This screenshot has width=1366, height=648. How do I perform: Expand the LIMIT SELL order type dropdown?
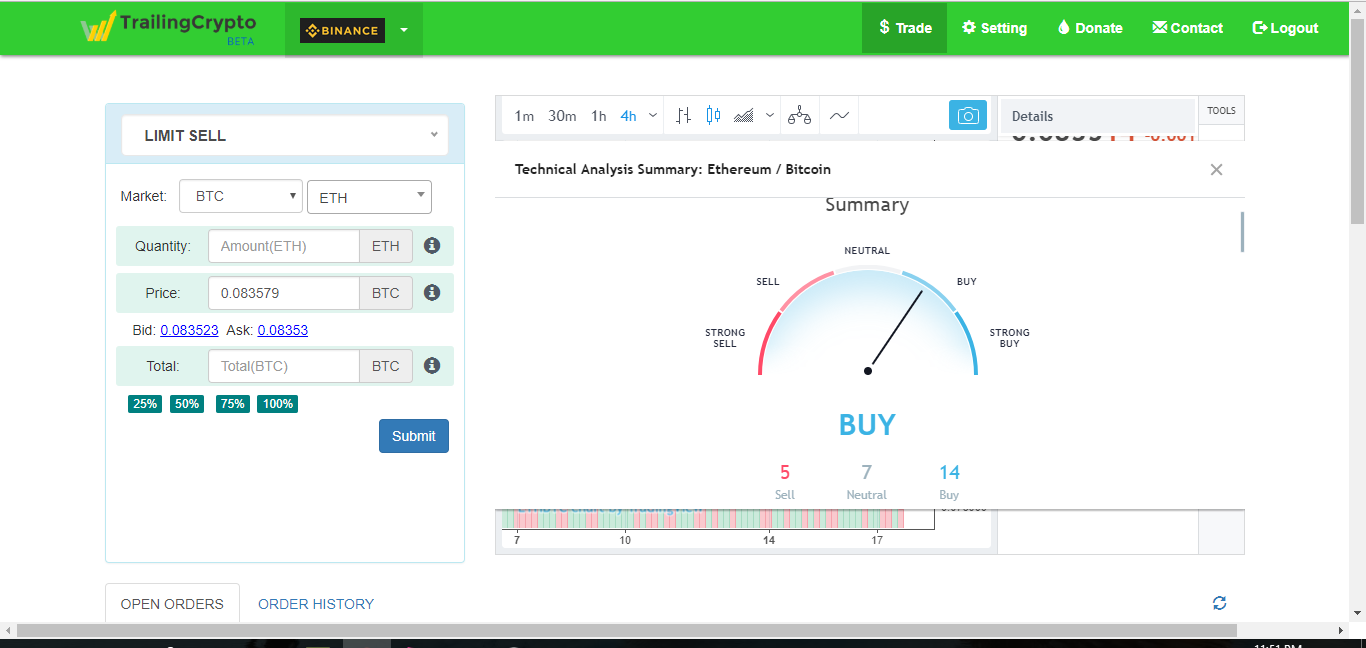[x=285, y=135]
